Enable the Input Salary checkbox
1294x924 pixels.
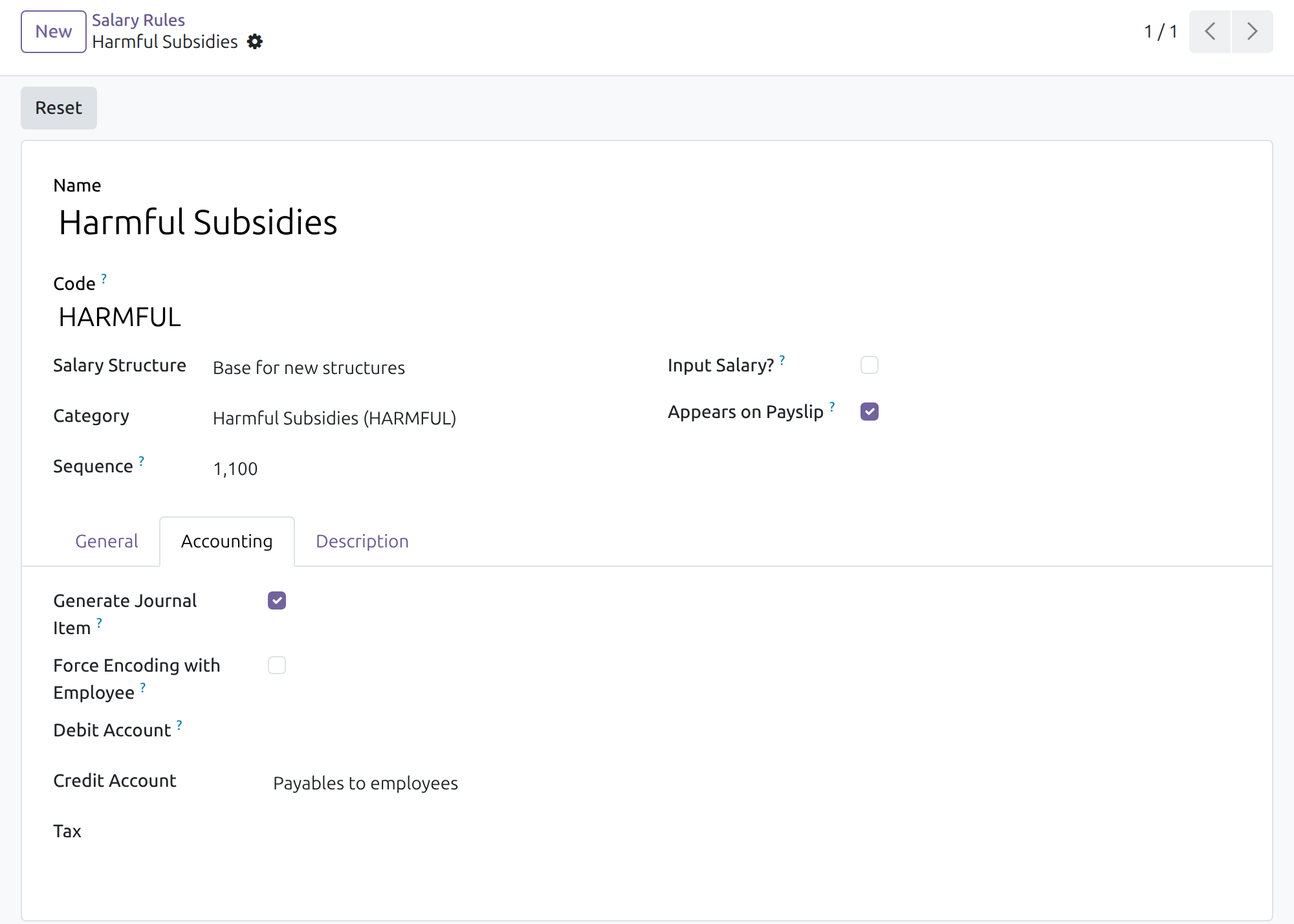870,365
